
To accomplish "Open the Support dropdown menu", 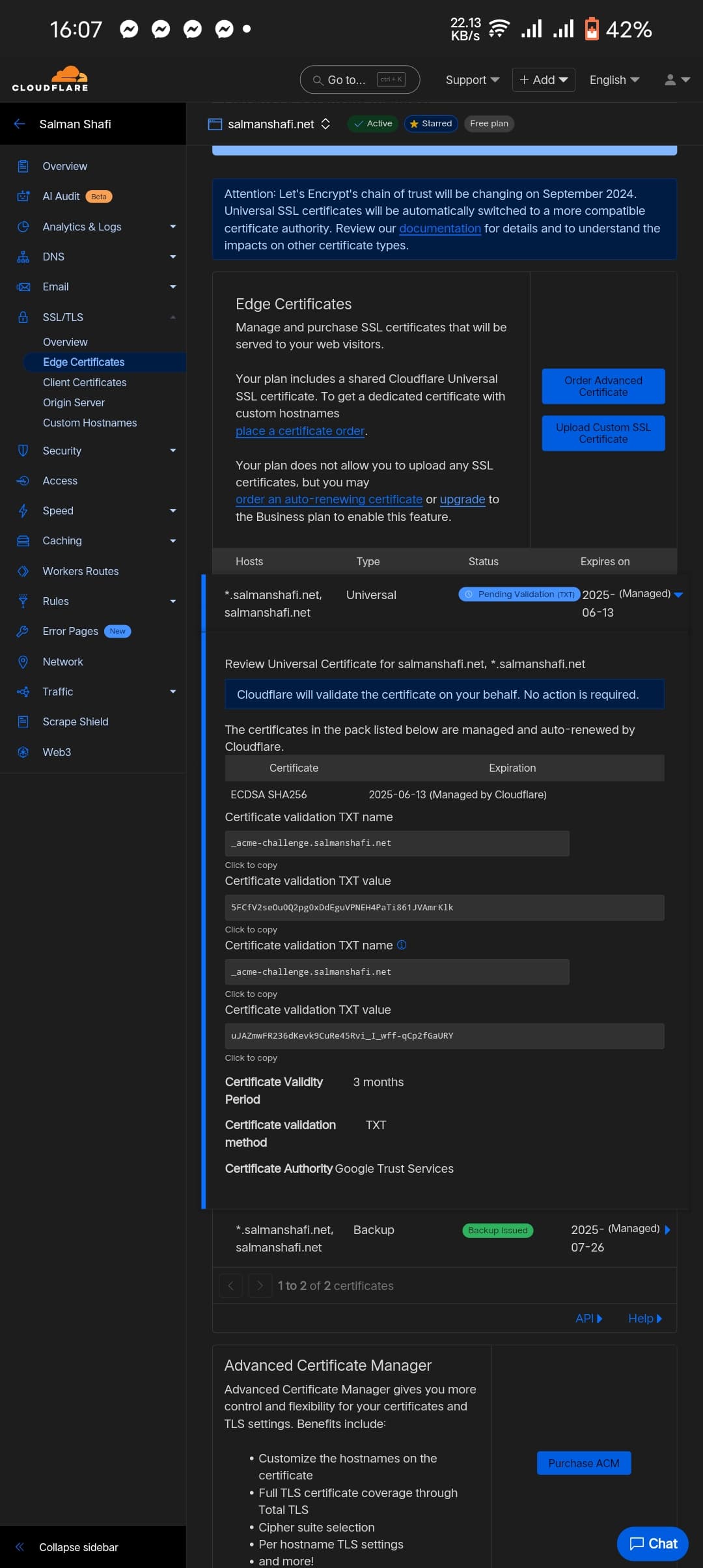I will click(473, 79).
